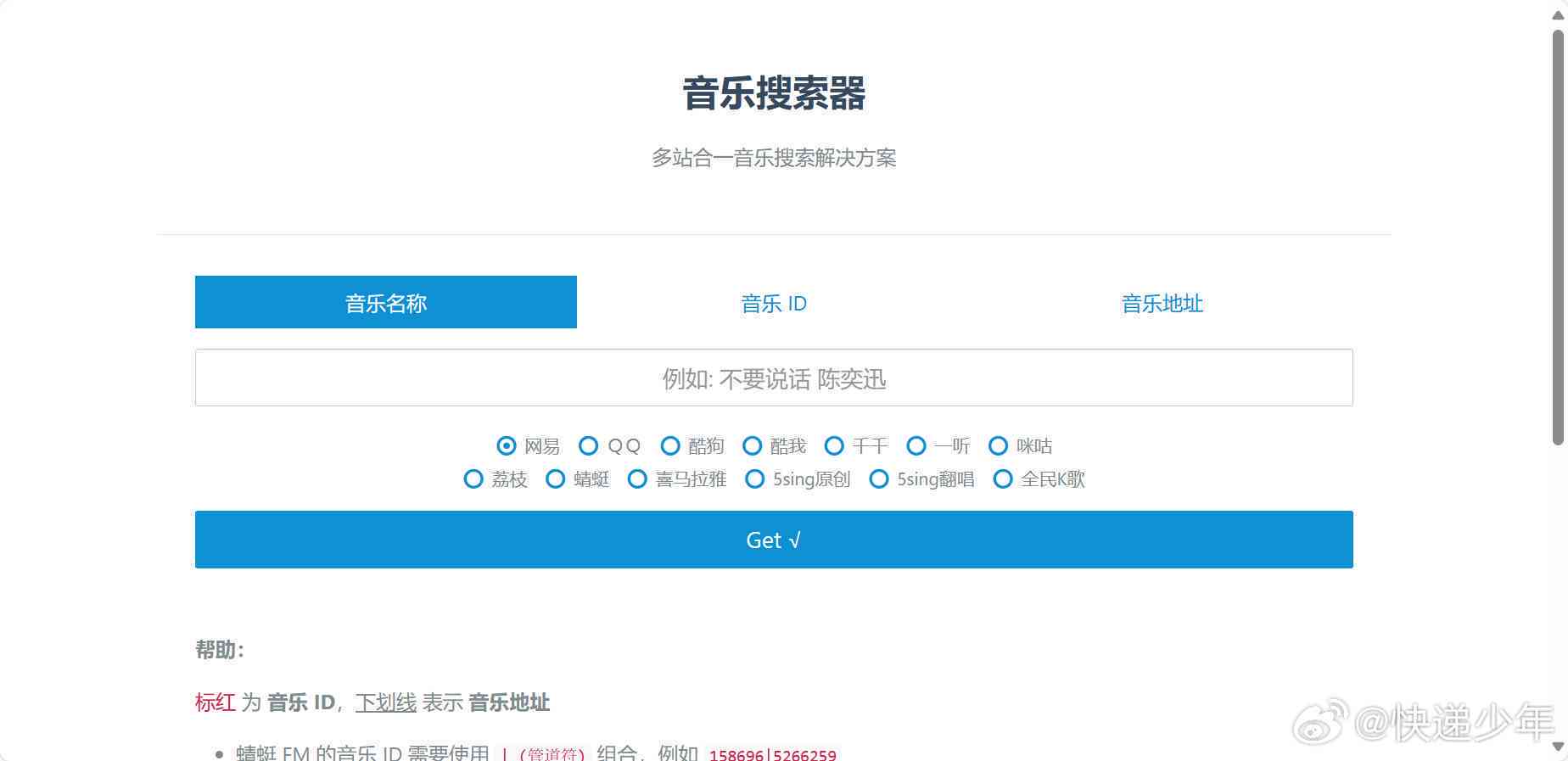
Task: Choose 荔枝 as the source
Action: pos(473,479)
